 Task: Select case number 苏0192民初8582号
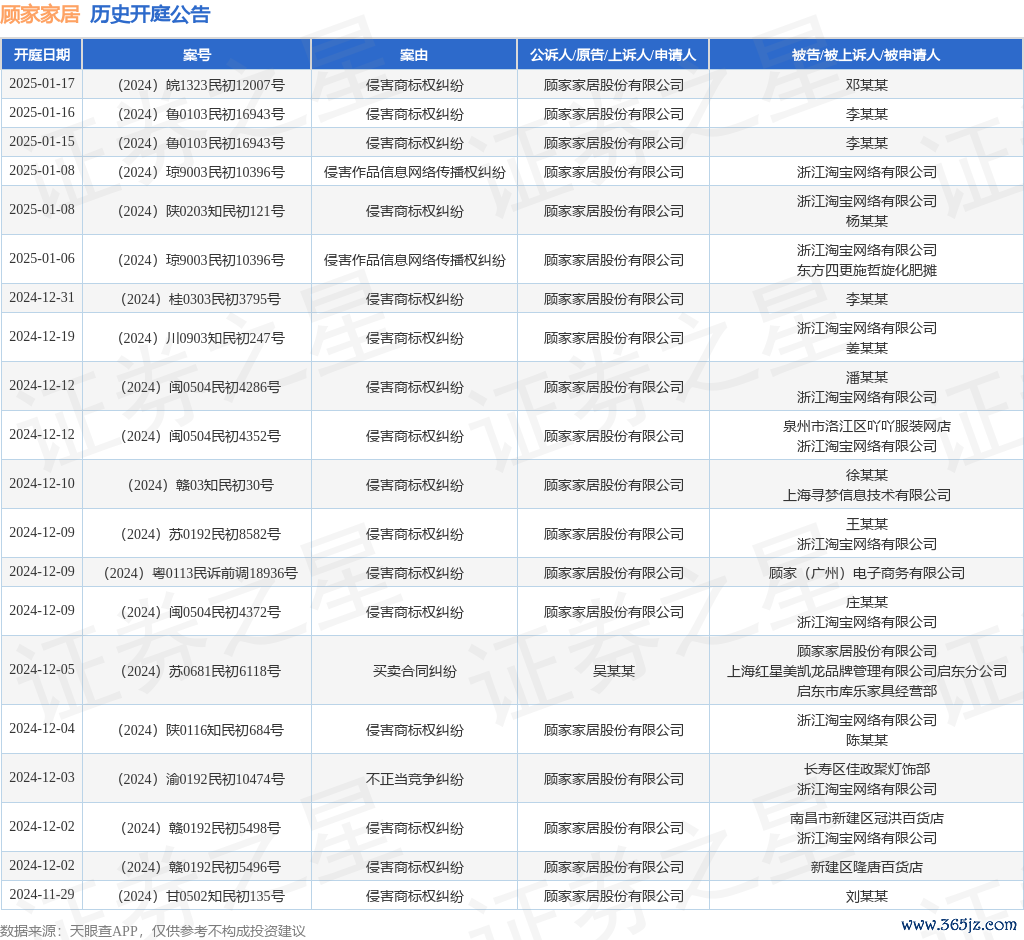click(201, 534)
